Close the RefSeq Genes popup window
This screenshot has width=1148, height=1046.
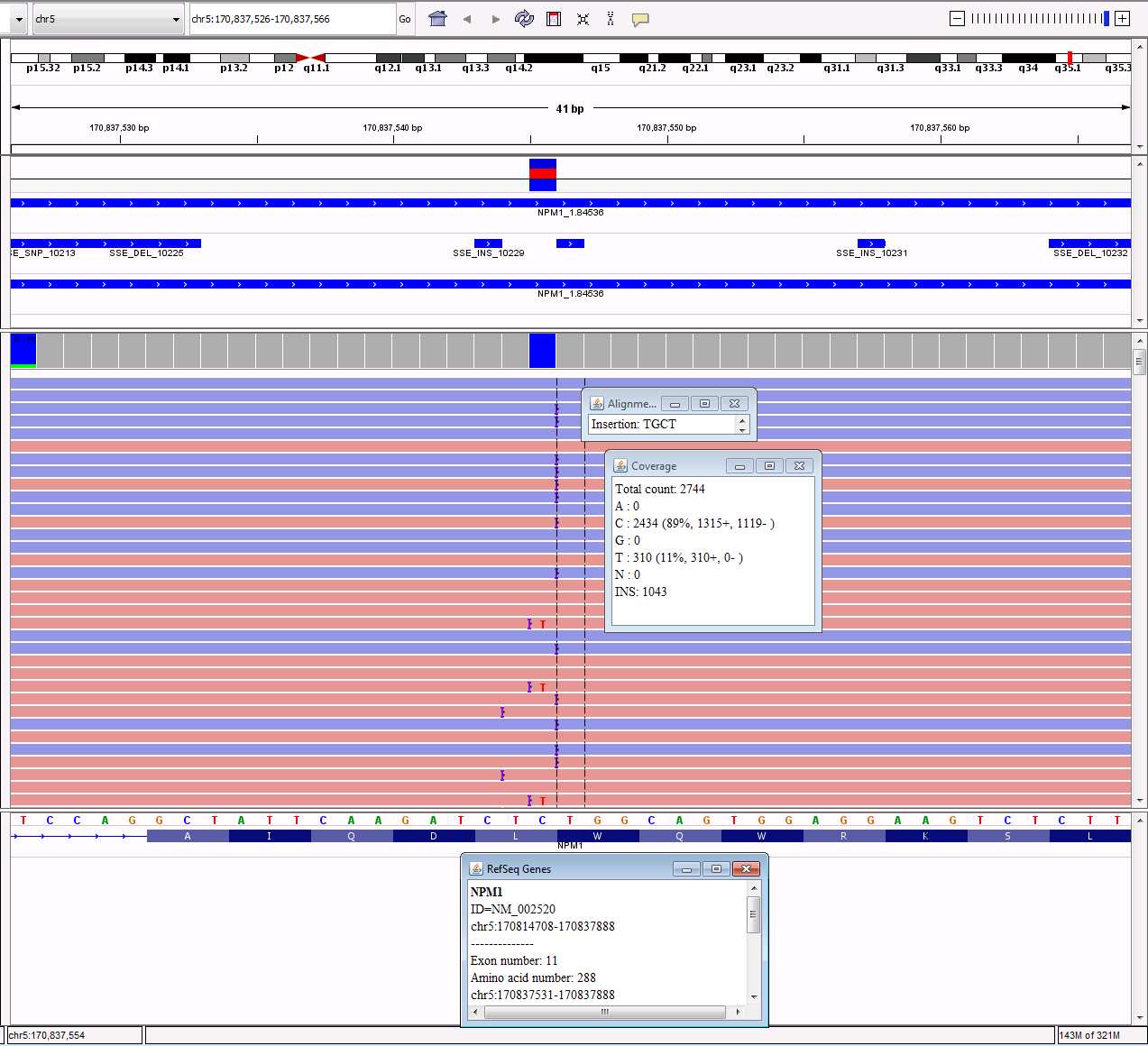[745, 869]
